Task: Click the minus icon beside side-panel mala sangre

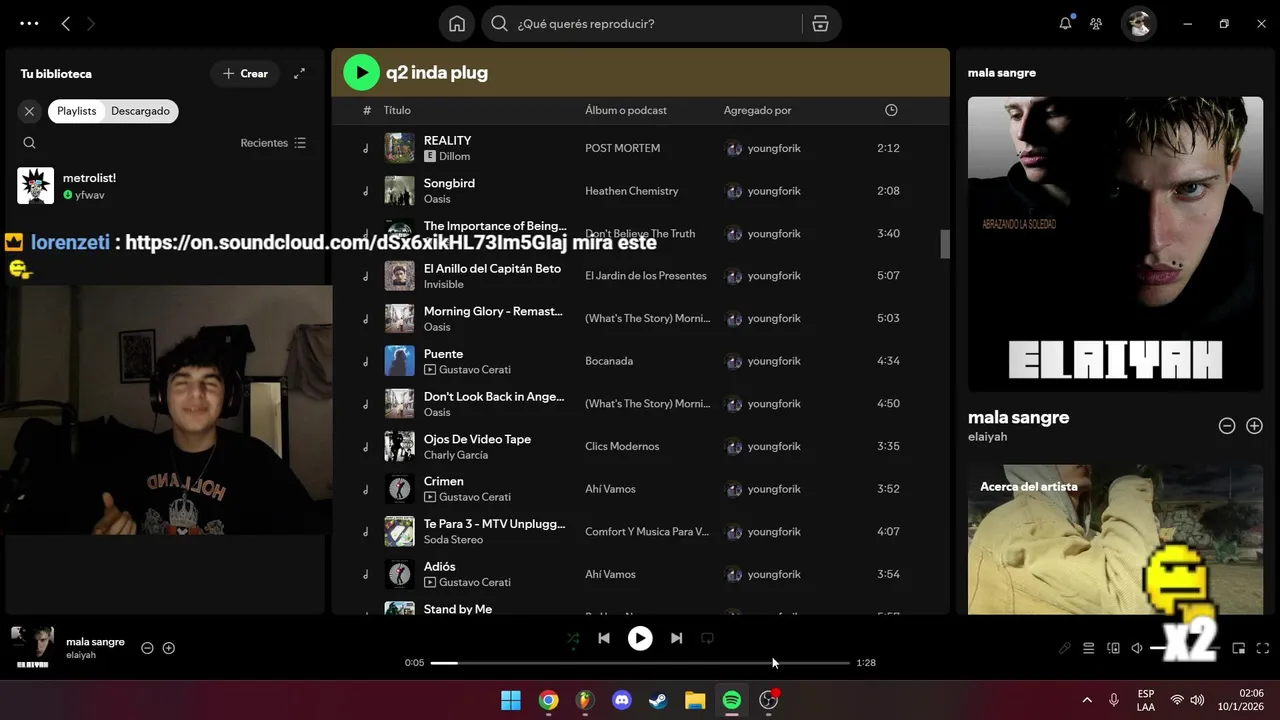Action: (x=1227, y=426)
